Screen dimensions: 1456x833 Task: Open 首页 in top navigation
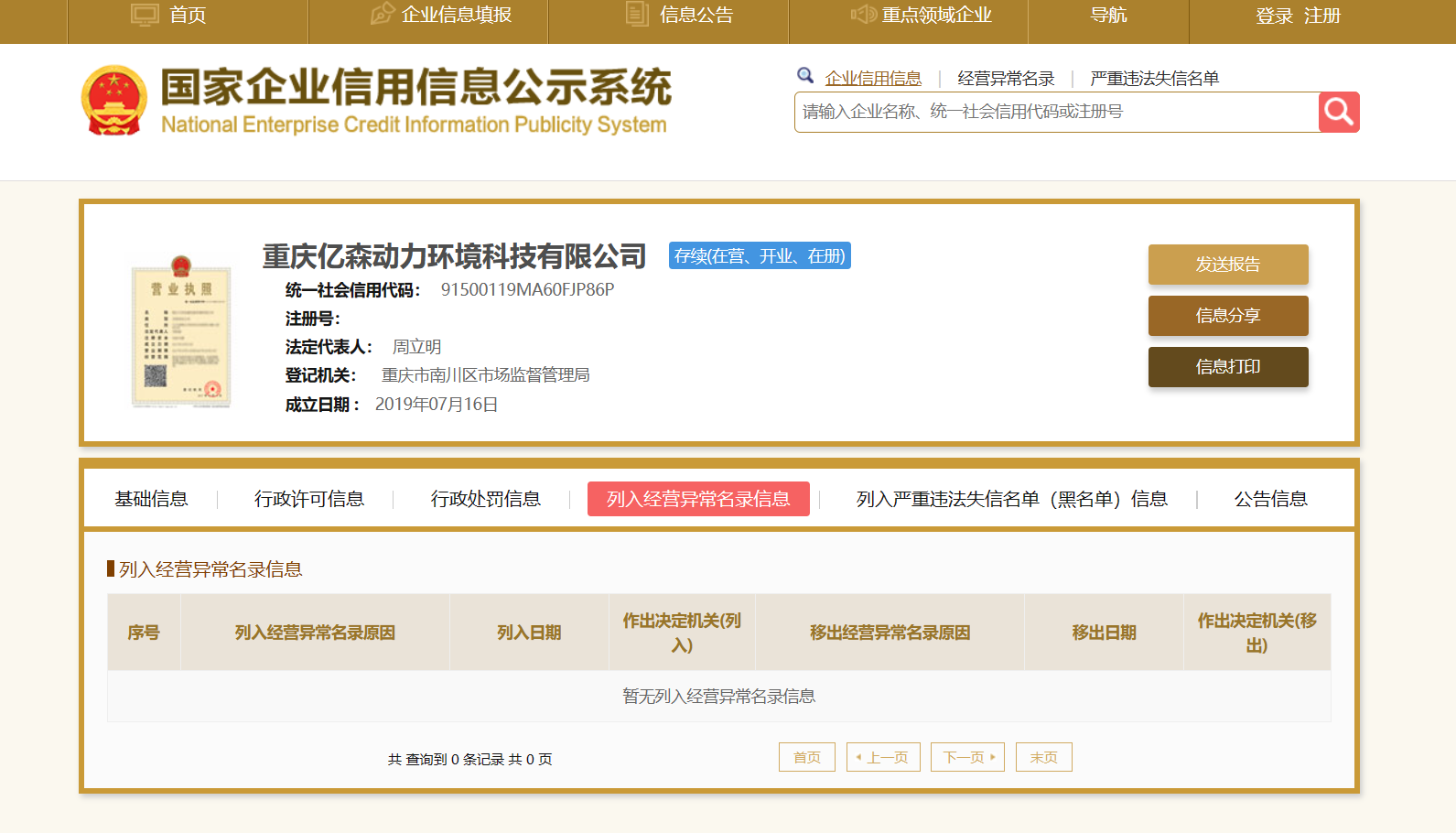click(188, 15)
